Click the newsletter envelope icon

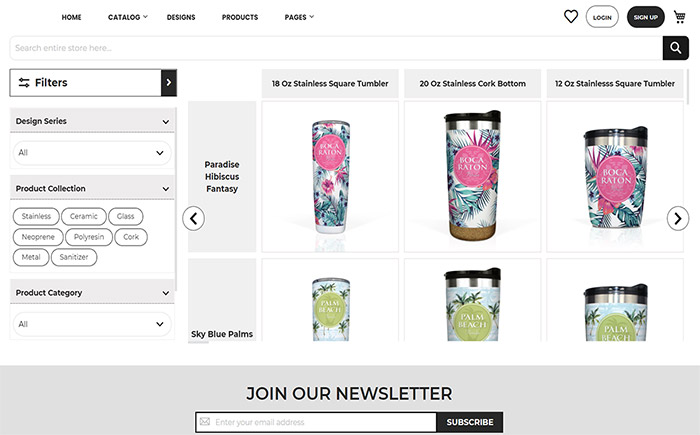click(x=205, y=422)
